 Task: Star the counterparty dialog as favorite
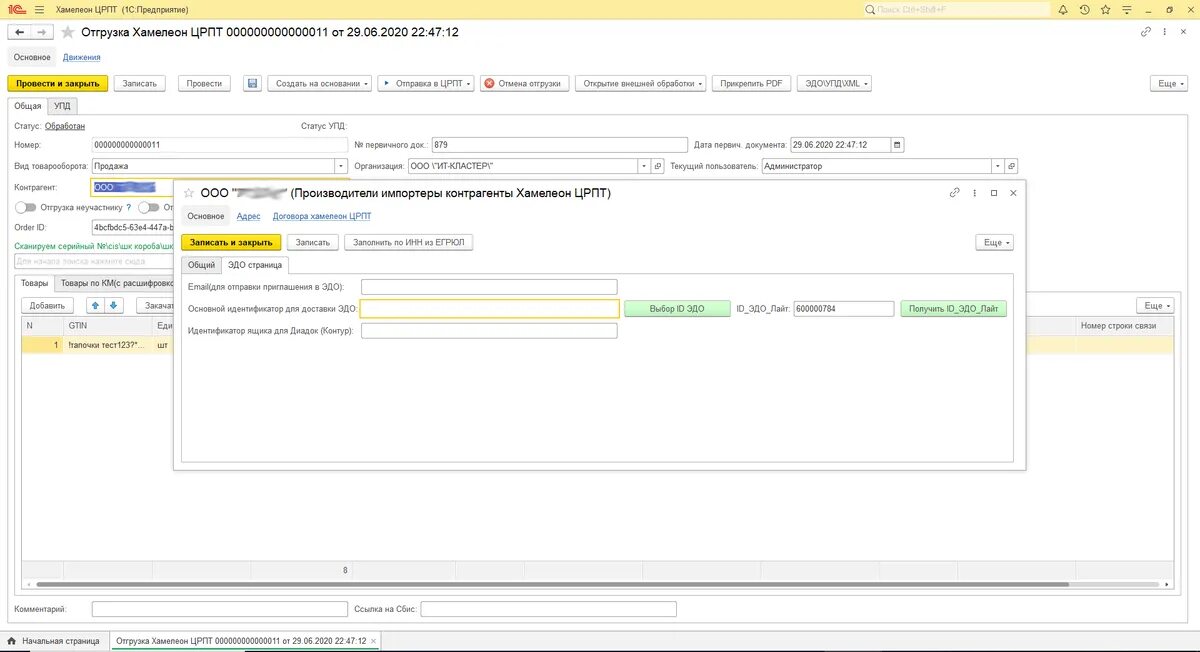(188, 193)
